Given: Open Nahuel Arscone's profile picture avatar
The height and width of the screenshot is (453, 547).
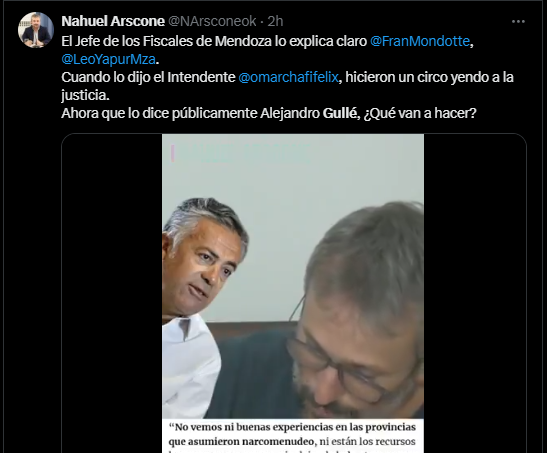Looking at the screenshot, I should point(36,30).
